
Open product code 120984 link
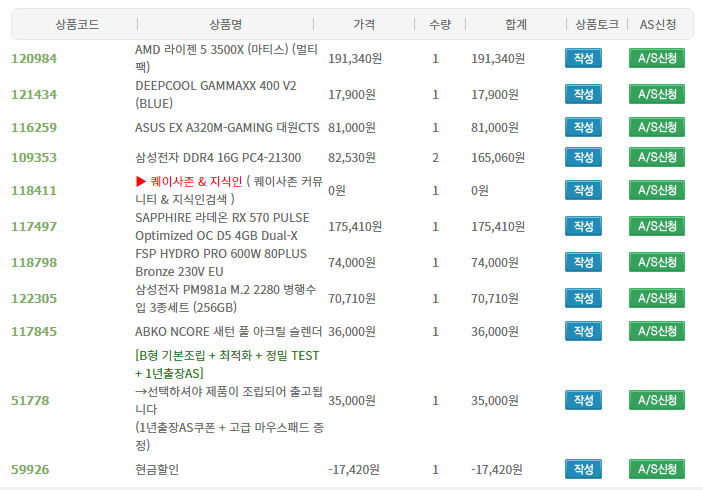(x=34, y=59)
